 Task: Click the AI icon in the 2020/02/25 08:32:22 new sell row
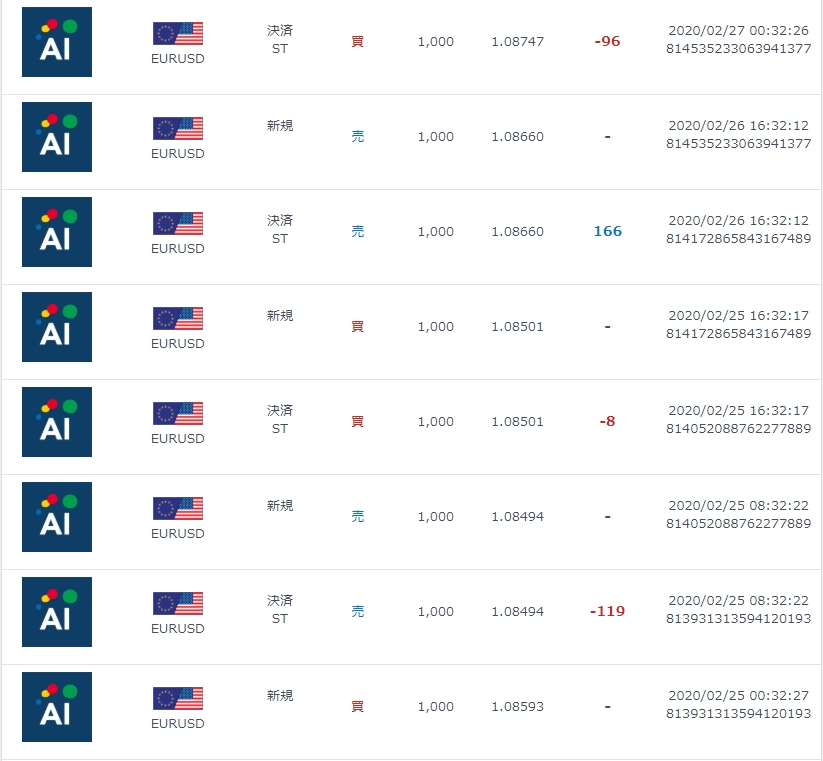(57, 517)
